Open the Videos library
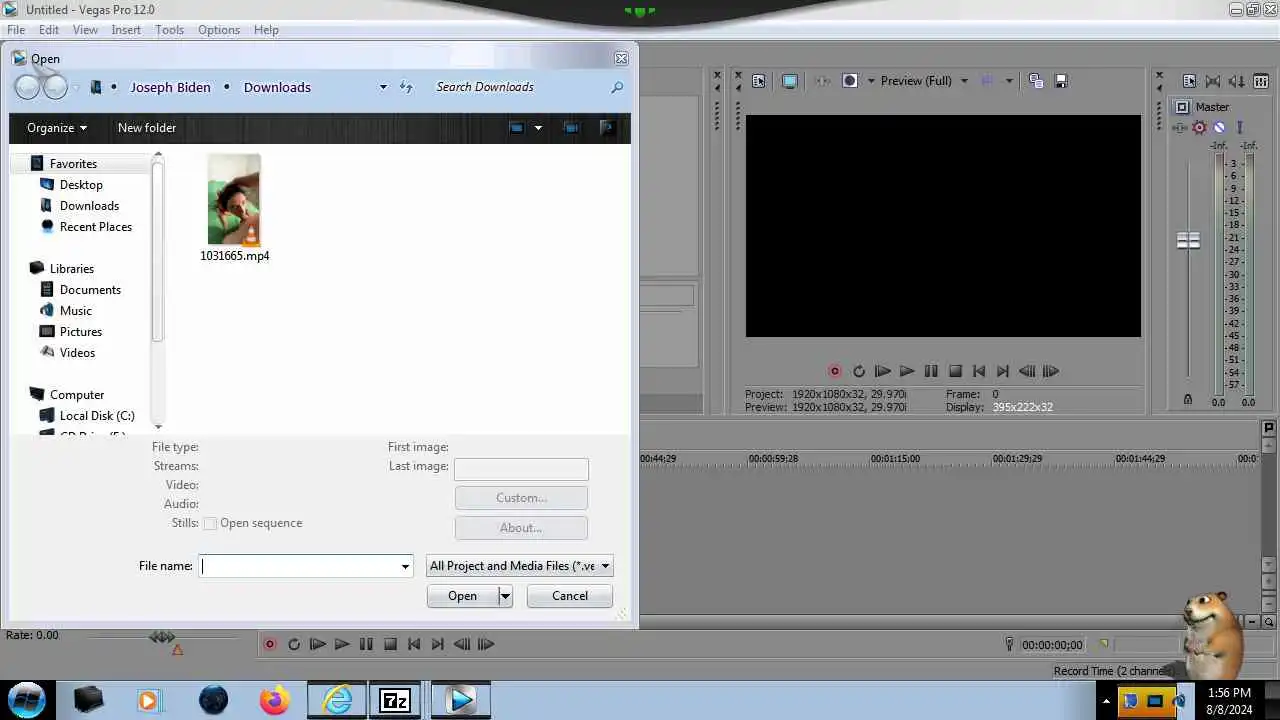1280x720 pixels. [x=77, y=353]
